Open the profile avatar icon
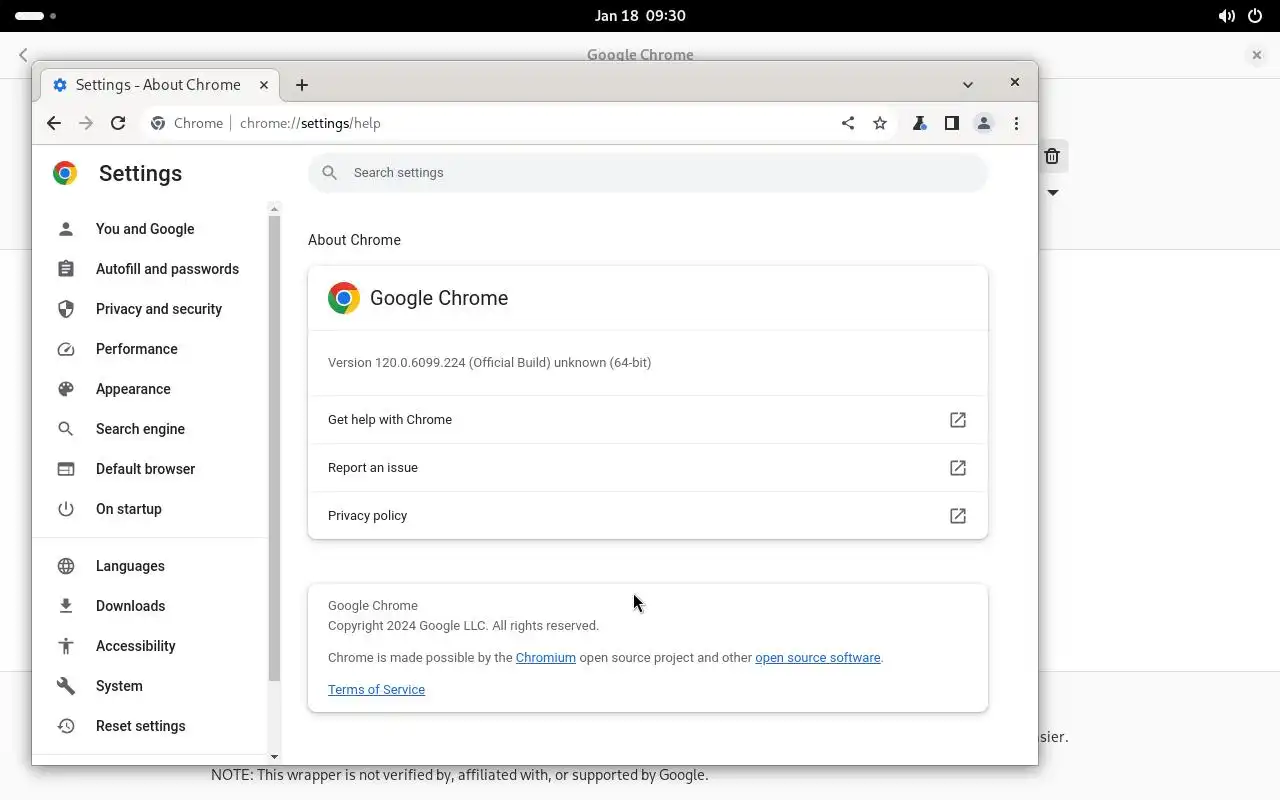This screenshot has height=800, width=1280. coord(984,123)
